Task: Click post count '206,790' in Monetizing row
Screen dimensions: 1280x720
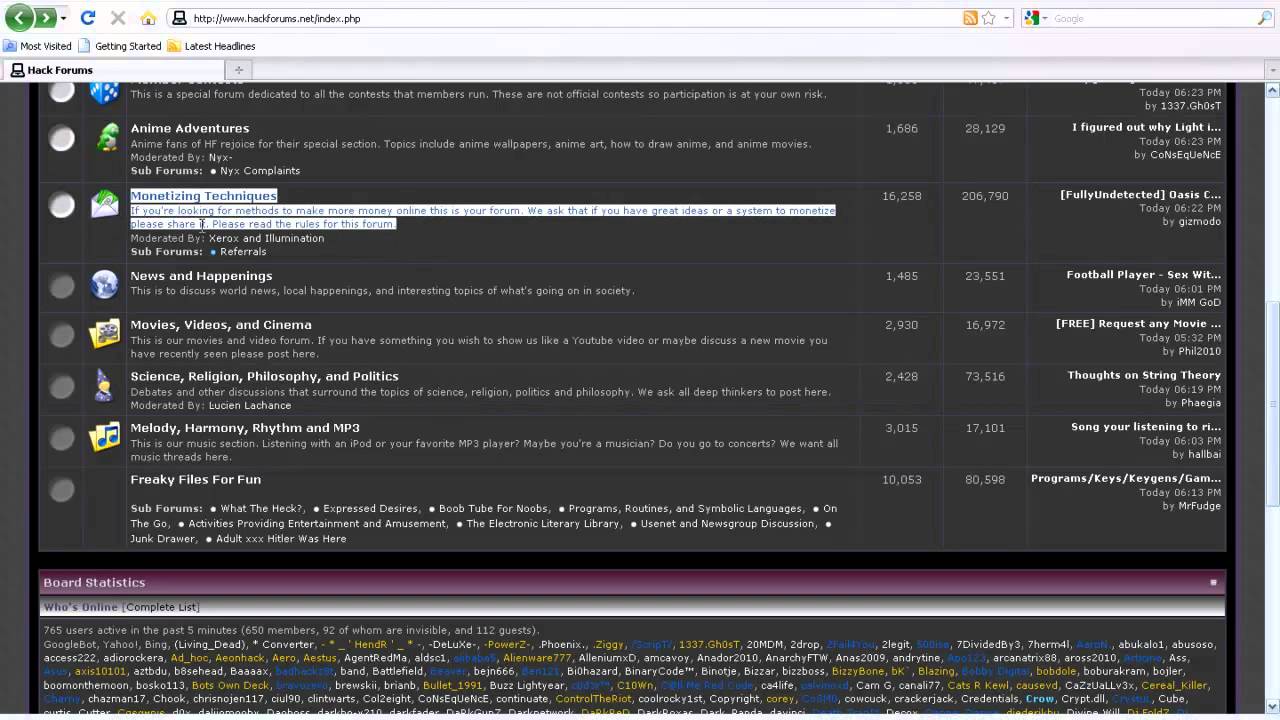Action: coord(984,196)
